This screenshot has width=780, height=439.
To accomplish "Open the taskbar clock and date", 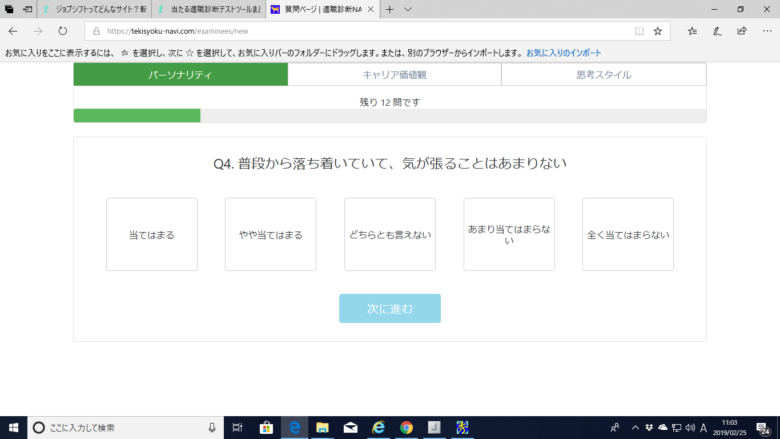I will click(729, 428).
